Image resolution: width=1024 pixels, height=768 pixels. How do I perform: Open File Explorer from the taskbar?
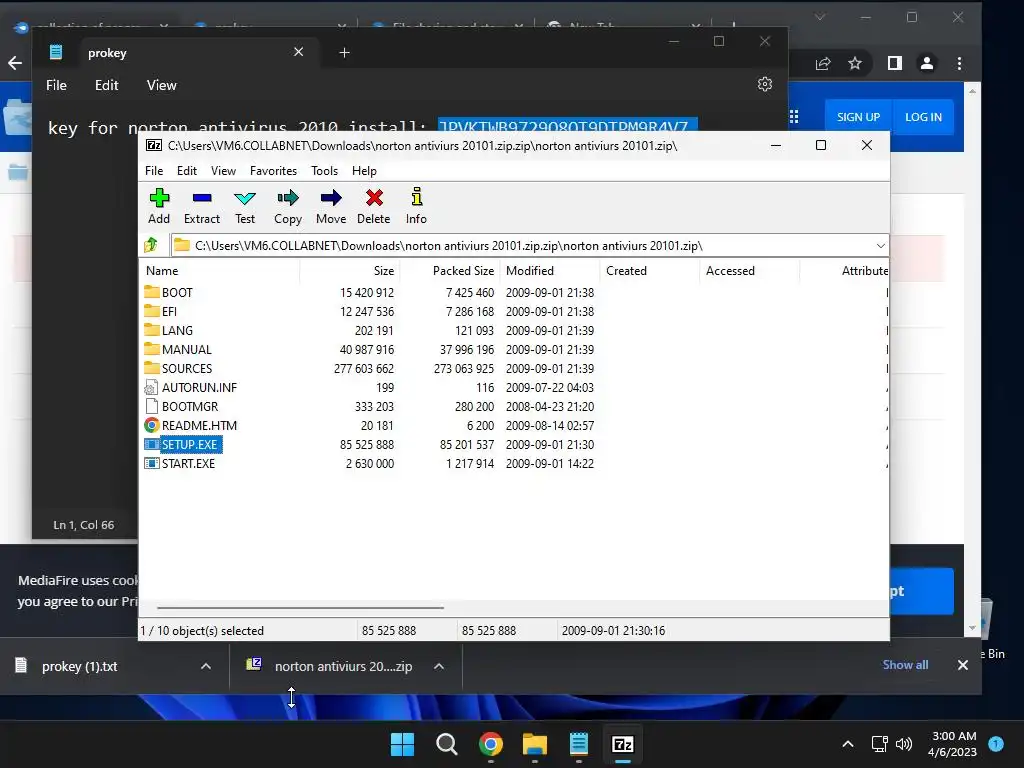point(535,744)
